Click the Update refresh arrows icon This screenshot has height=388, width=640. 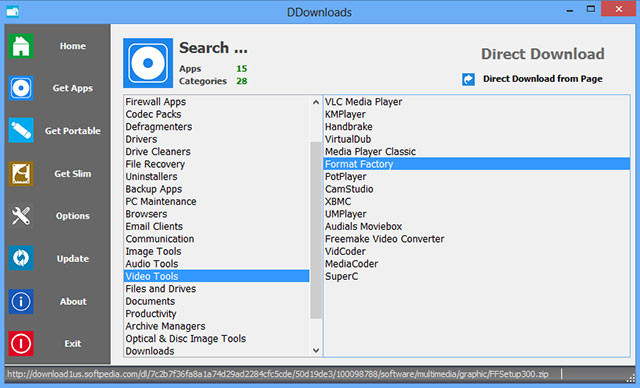[21, 258]
